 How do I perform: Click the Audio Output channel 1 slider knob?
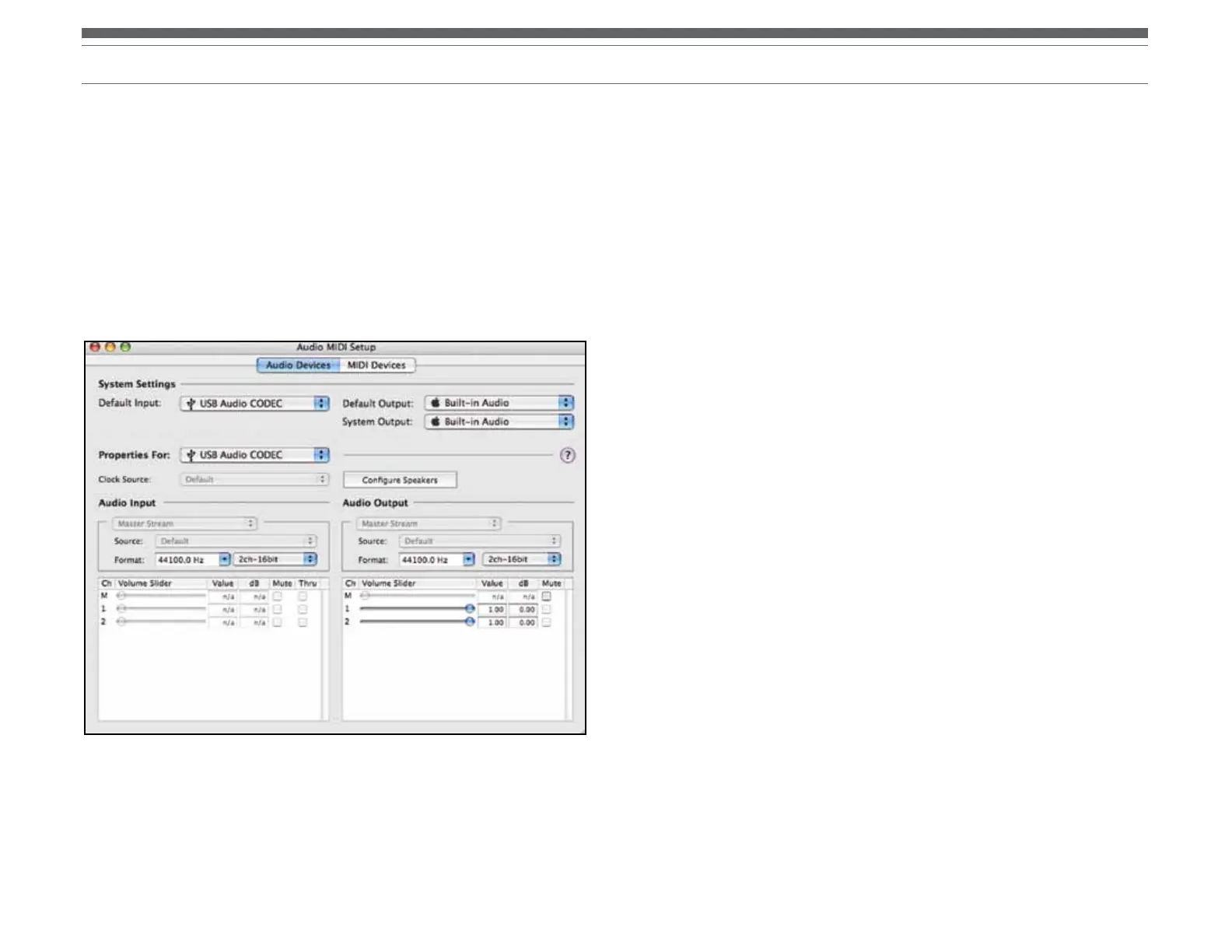[x=470, y=609]
